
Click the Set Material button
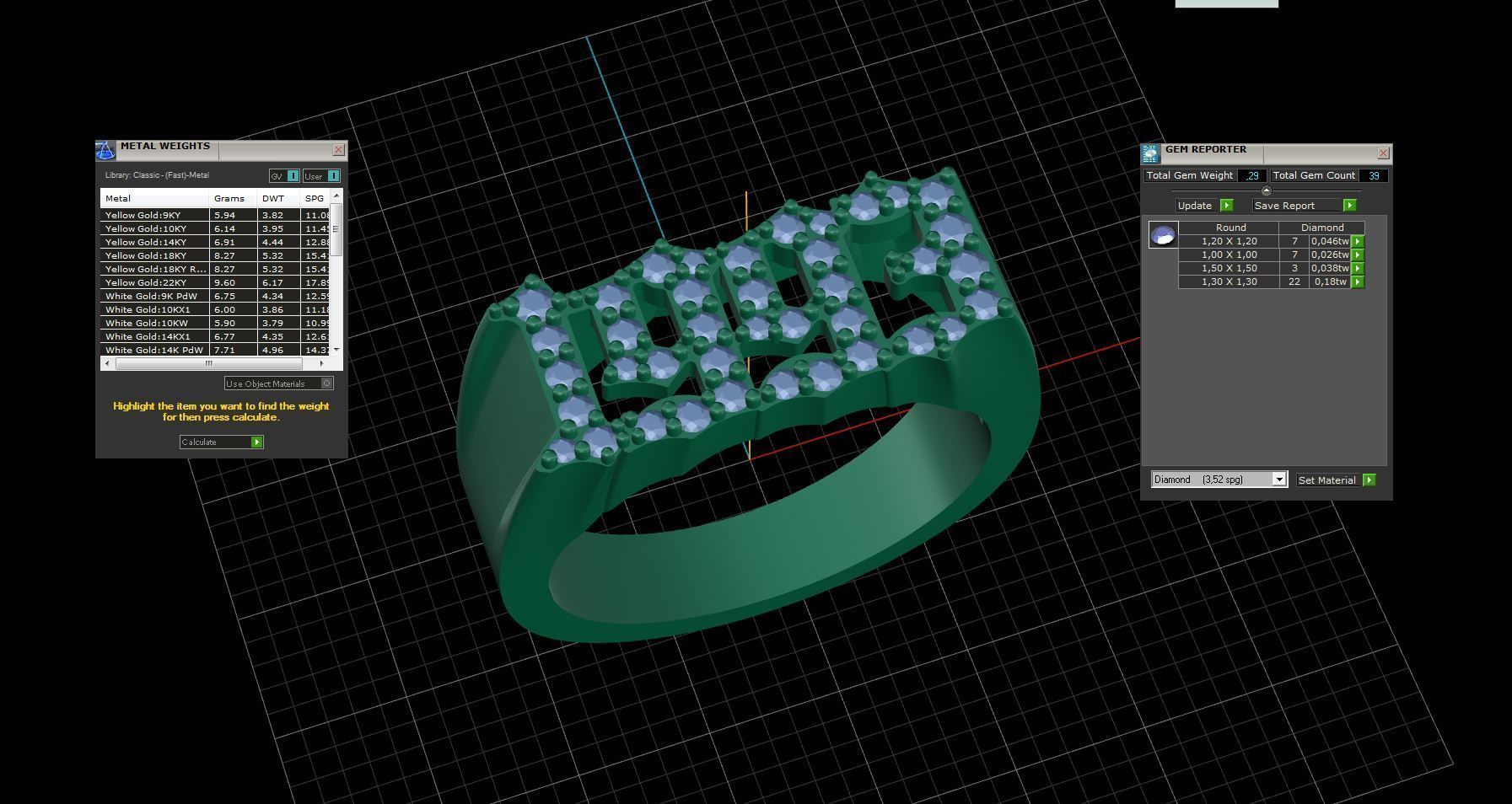(1337, 480)
